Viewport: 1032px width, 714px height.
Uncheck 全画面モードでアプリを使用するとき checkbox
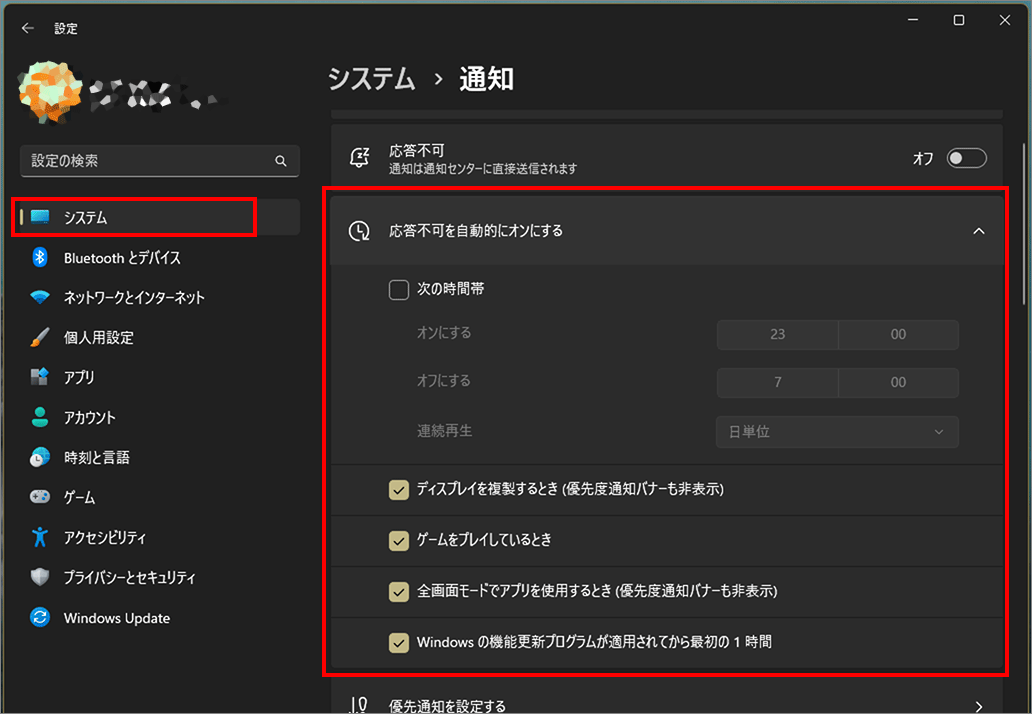(x=399, y=592)
